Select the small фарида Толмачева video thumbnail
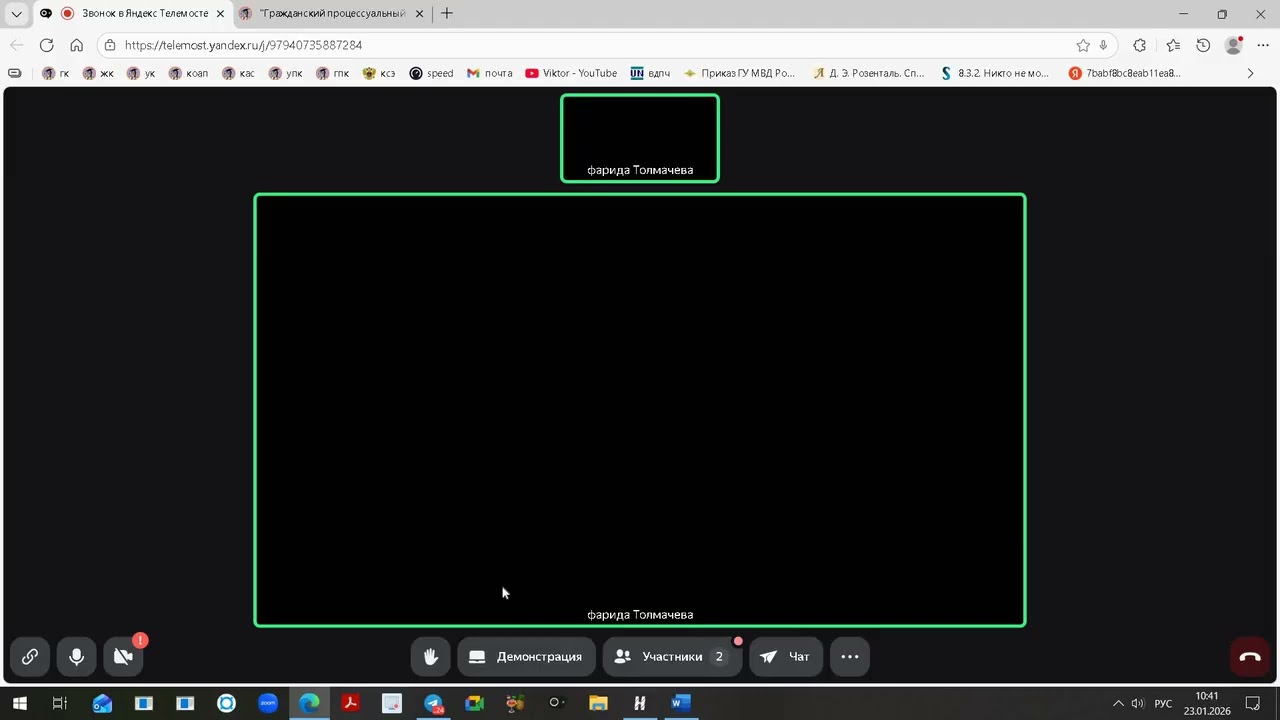This screenshot has height=720, width=1280. [x=640, y=138]
